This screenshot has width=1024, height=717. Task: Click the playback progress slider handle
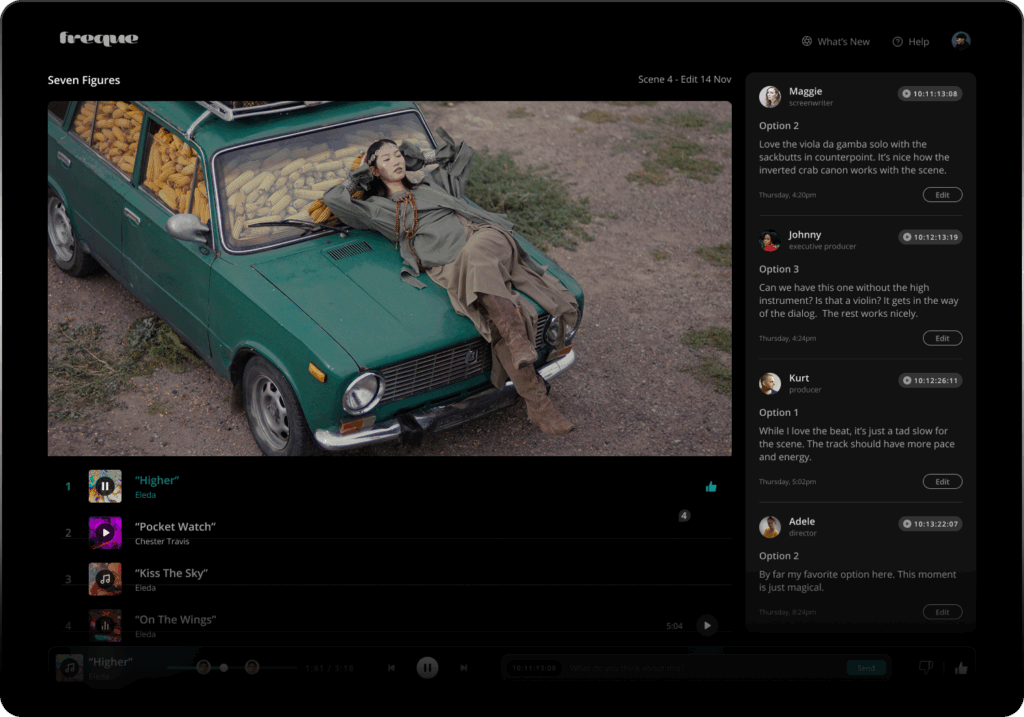[223, 667]
